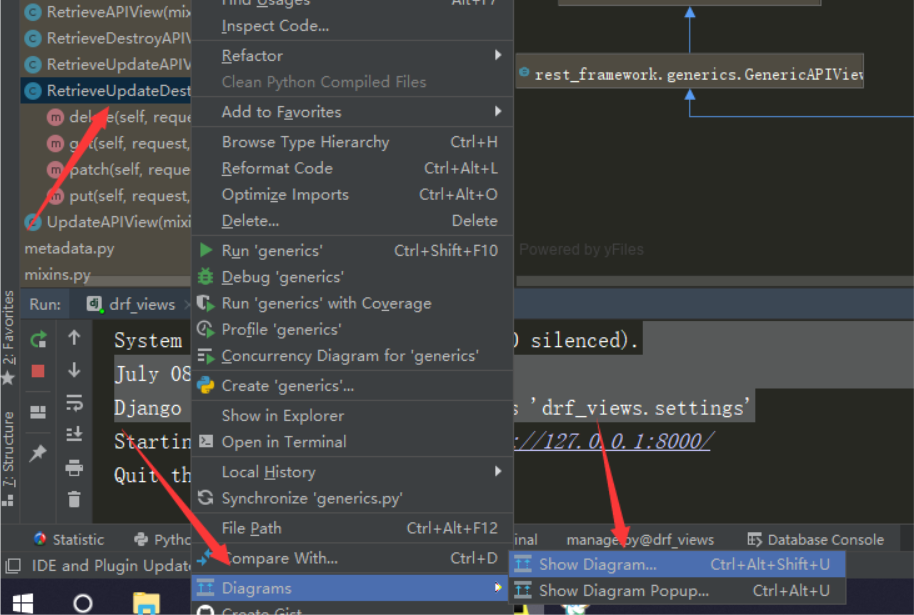Select RetrieveUpdateAPIV class in tree
Image resolution: width=914 pixels, height=615 pixels.
coord(106,64)
